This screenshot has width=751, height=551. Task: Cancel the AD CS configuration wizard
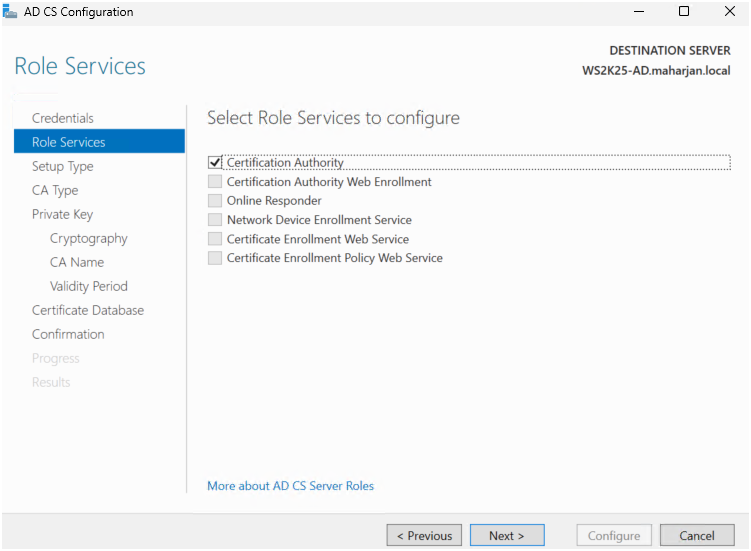pos(697,535)
